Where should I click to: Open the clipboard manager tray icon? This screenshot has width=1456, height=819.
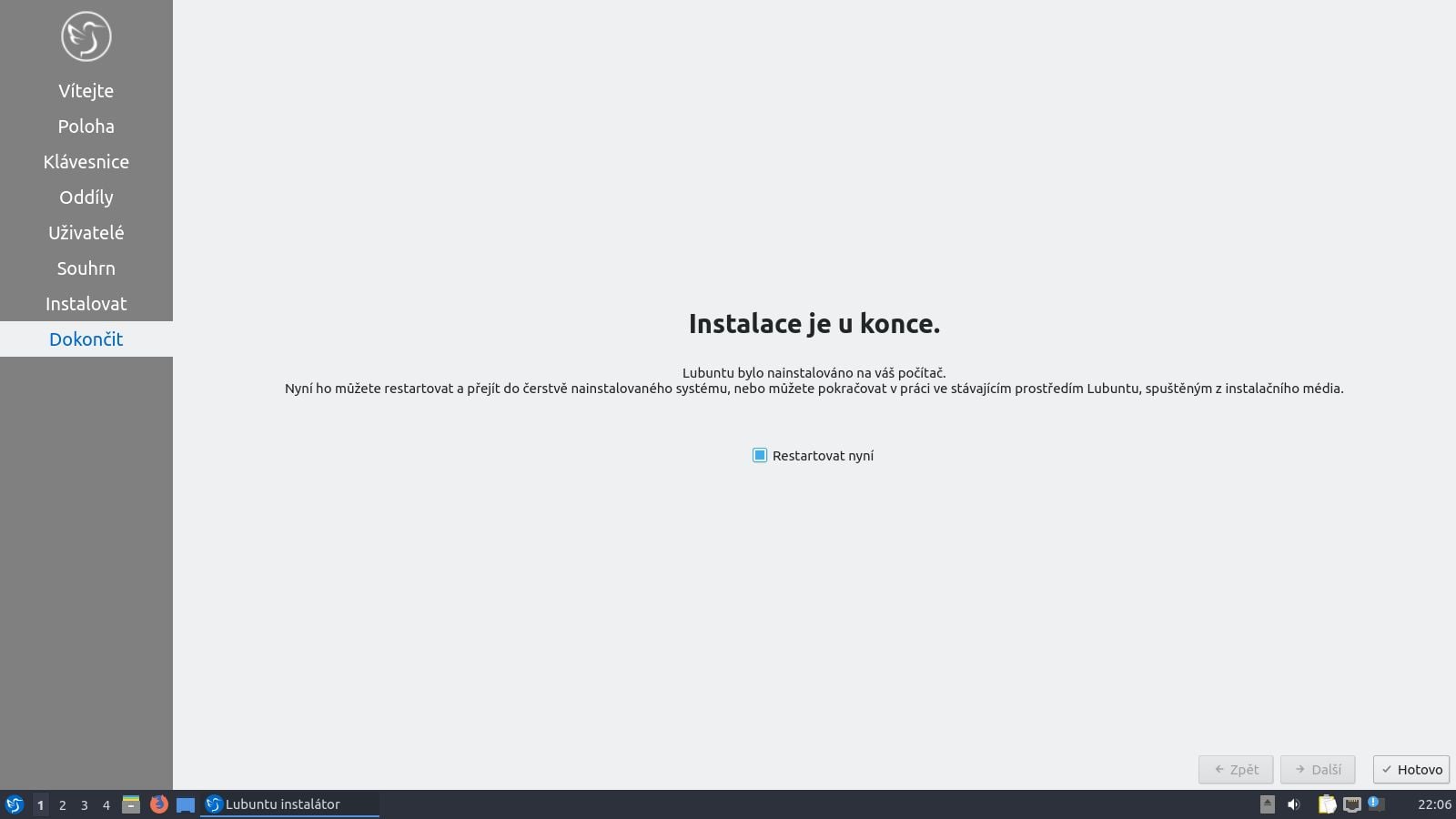tap(1326, 804)
